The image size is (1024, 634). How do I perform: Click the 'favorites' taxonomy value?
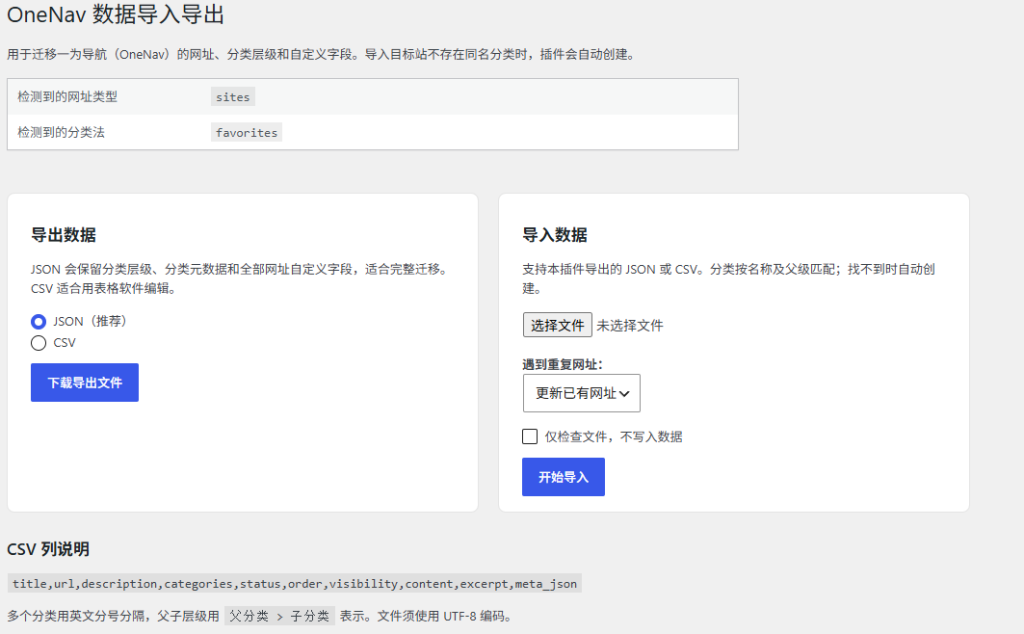tap(246, 133)
